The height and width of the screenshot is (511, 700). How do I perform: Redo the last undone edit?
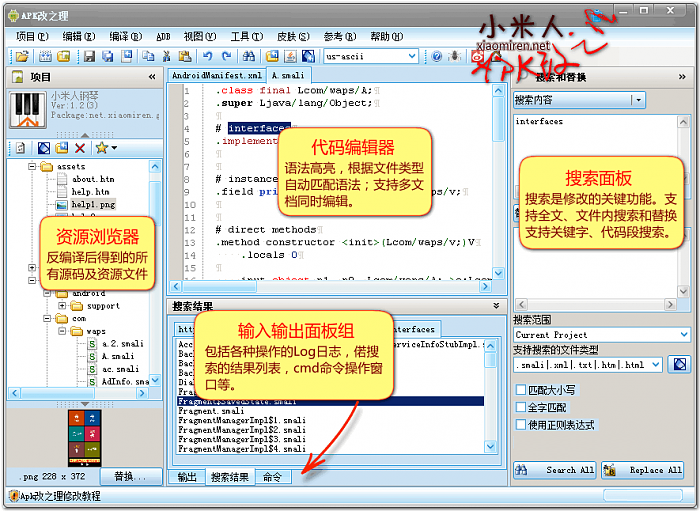[x=226, y=56]
